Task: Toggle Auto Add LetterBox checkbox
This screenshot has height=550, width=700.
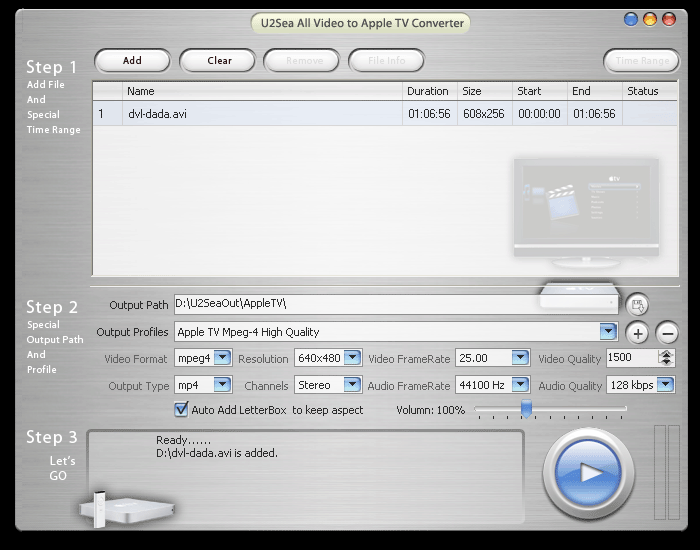Action: click(x=181, y=409)
